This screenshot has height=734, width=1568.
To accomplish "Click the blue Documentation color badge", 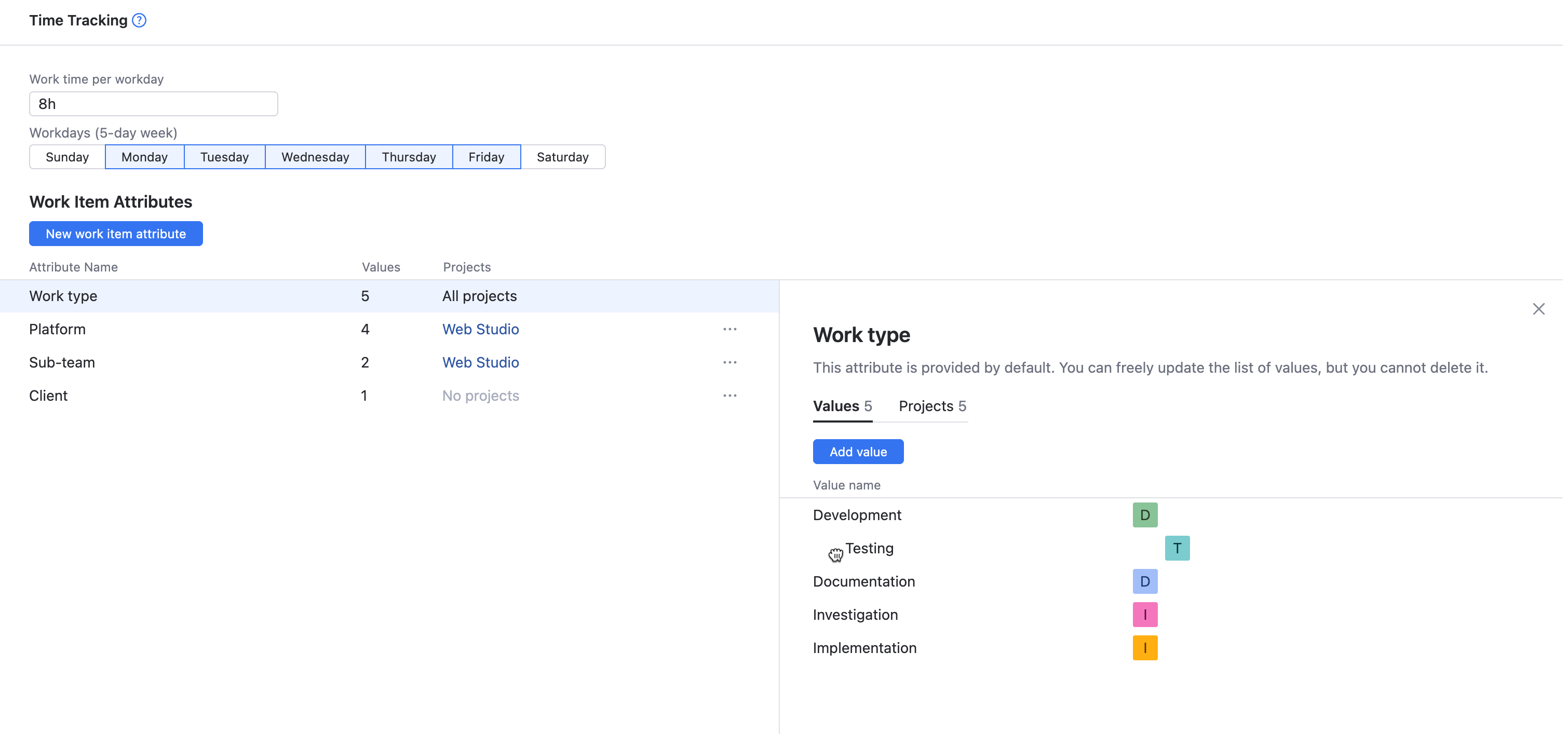I will tap(1144, 581).
